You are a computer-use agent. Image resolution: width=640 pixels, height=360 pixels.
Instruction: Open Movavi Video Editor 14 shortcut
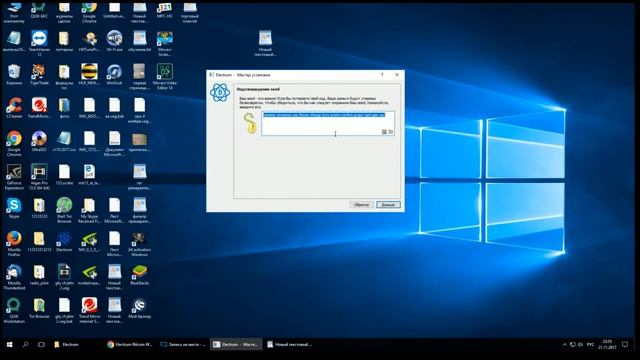point(165,76)
